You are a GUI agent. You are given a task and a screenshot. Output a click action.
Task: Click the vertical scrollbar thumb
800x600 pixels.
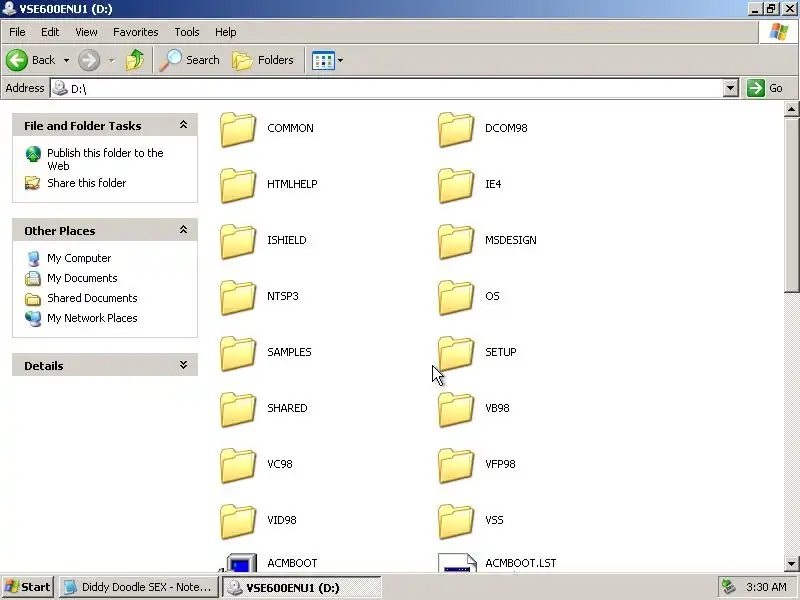791,205
